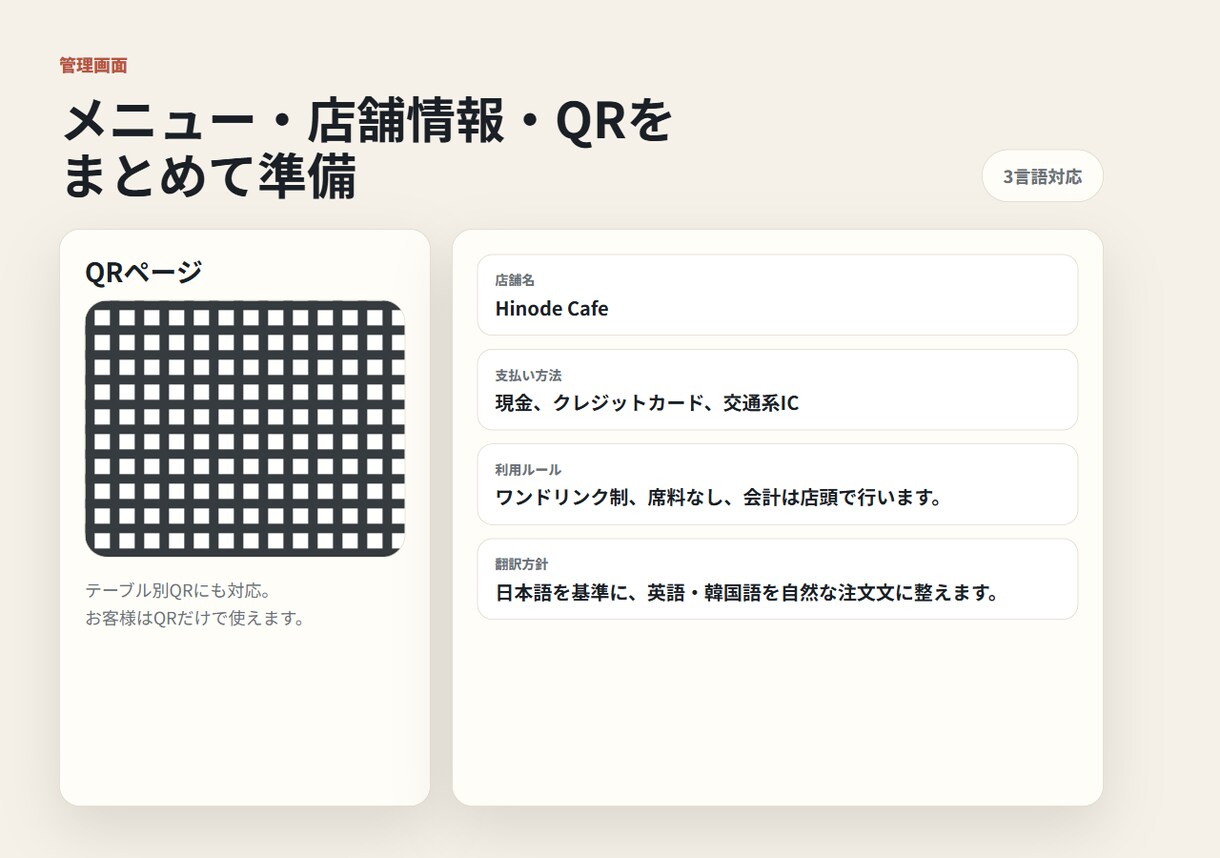Click the text お客様はQRだけで使えます。
This screenshot has width=1220, height=858.
coord(195,618)
